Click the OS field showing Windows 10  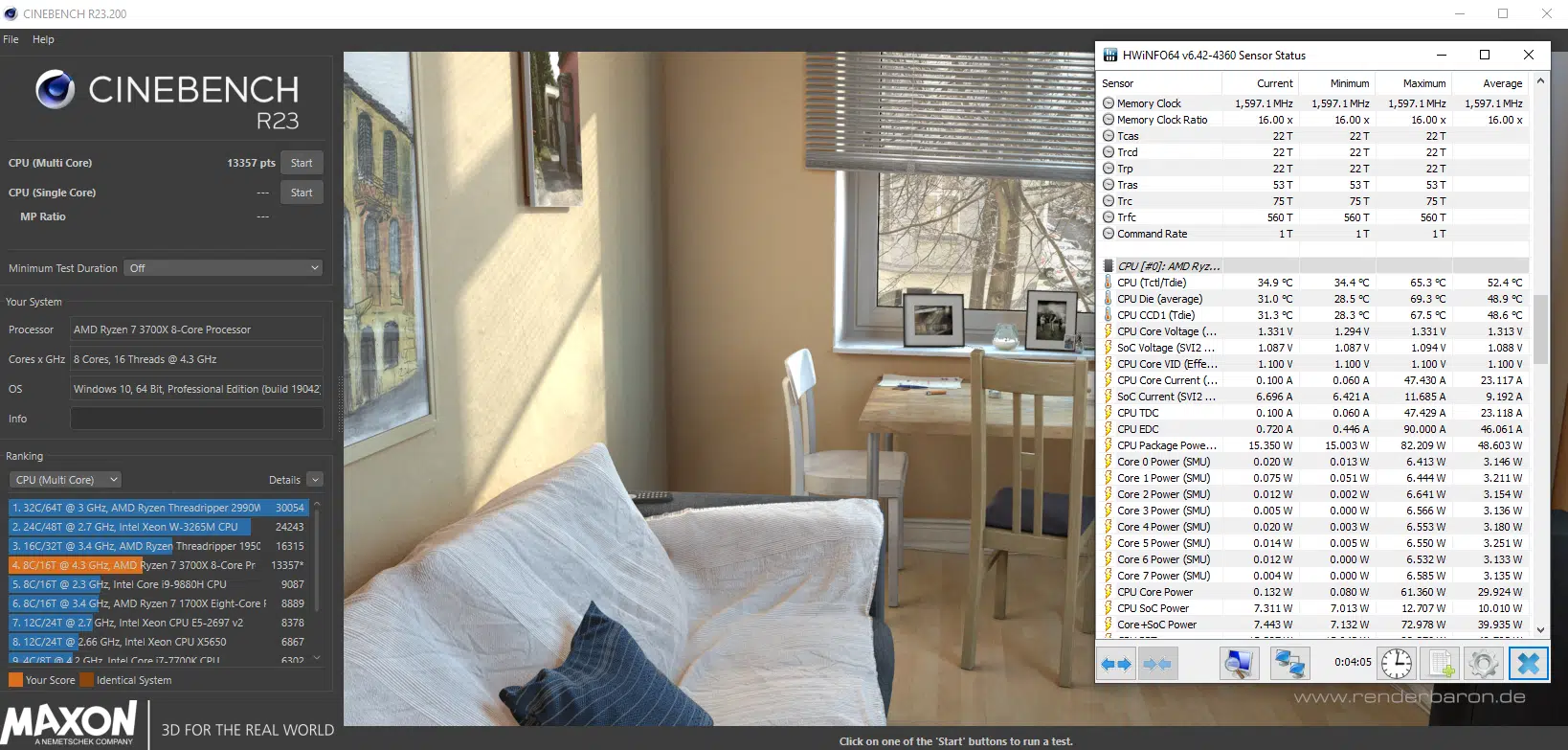click(196, 389)
